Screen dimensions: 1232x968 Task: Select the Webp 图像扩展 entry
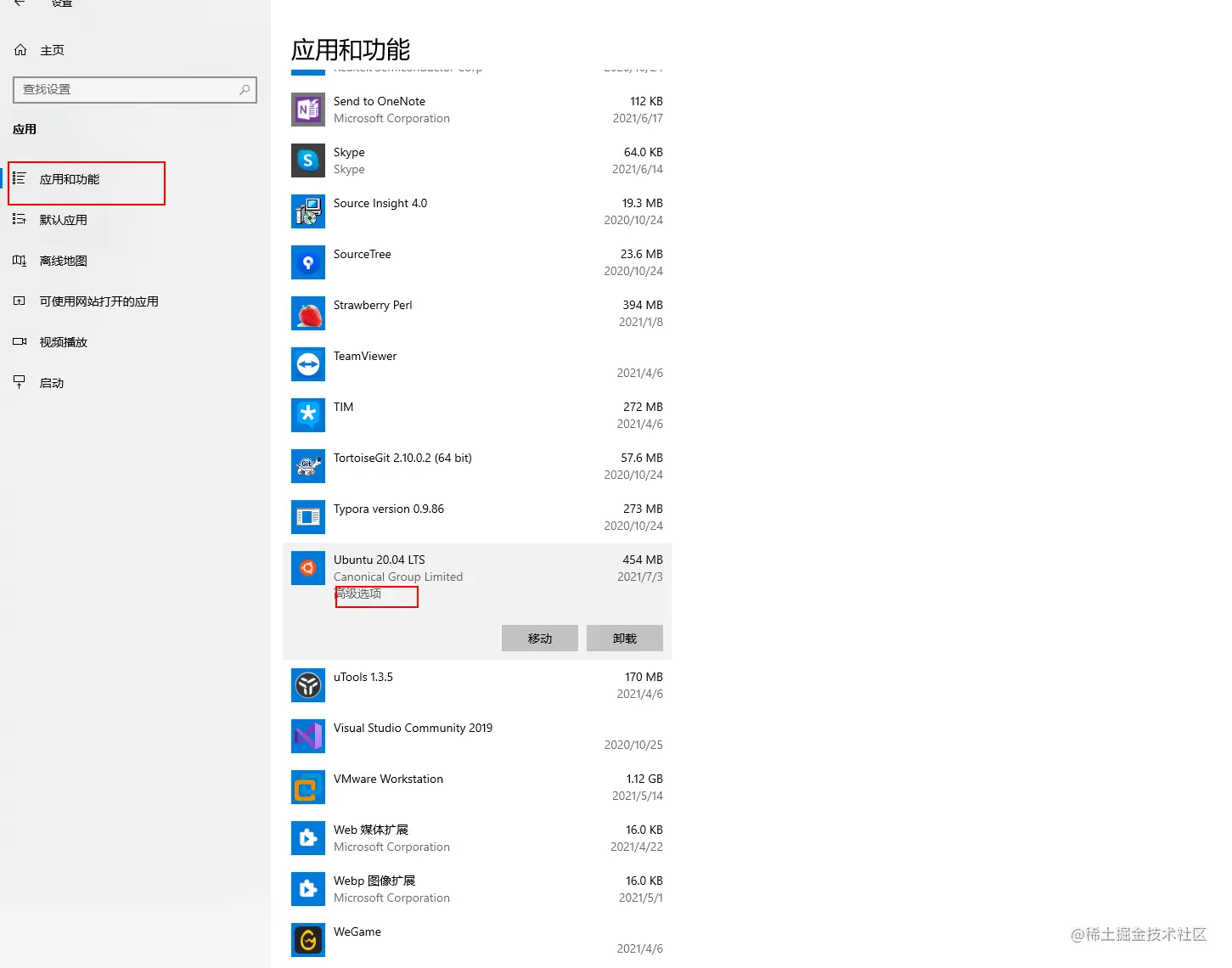[x=477, y=889]
